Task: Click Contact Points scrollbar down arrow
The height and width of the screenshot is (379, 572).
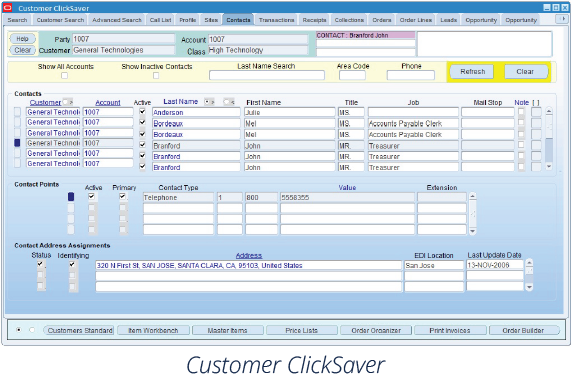Action: 472,231
